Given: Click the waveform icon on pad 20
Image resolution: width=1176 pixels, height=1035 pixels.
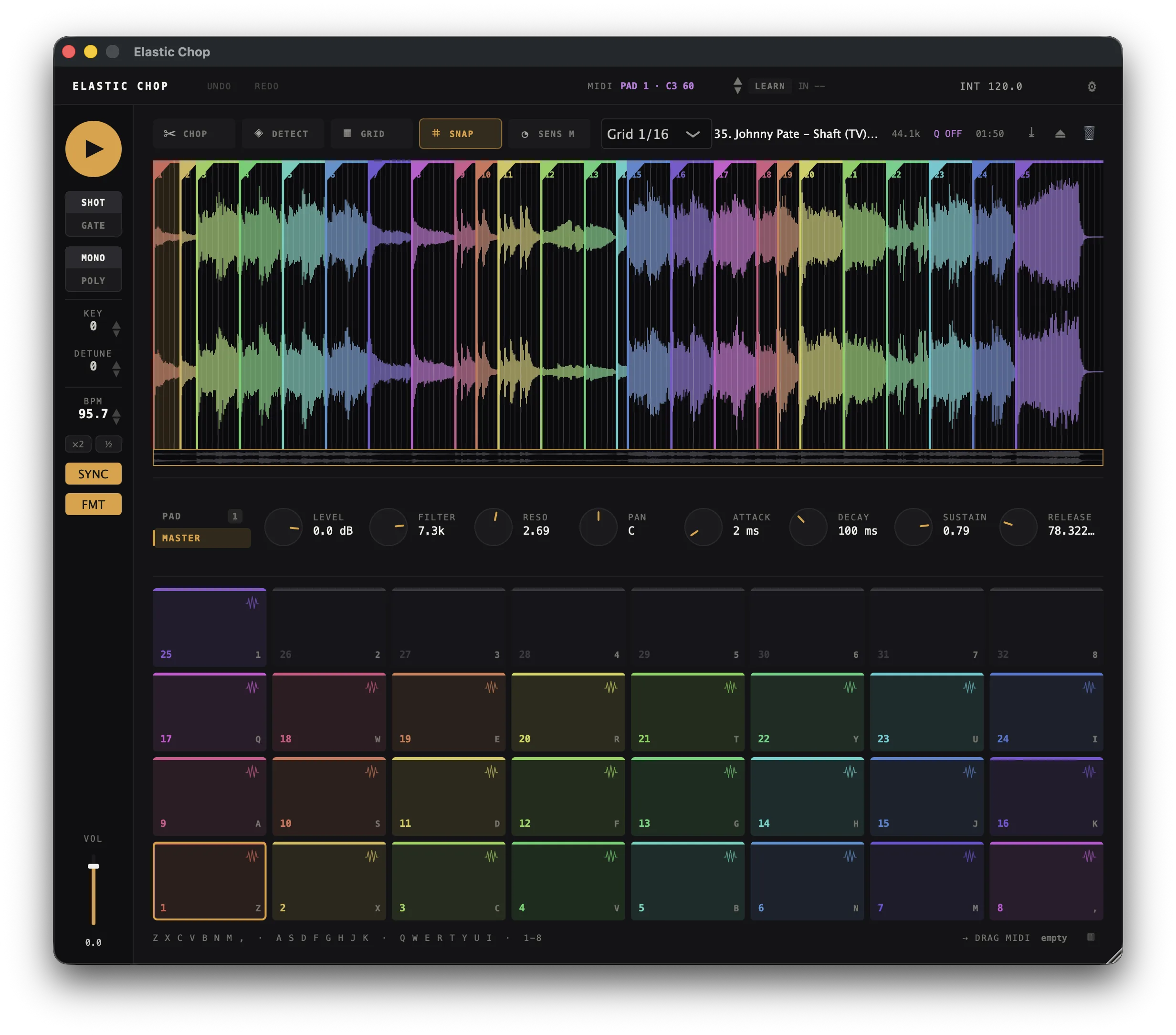Looking at the screenshot, I should (x=610, y=687).
